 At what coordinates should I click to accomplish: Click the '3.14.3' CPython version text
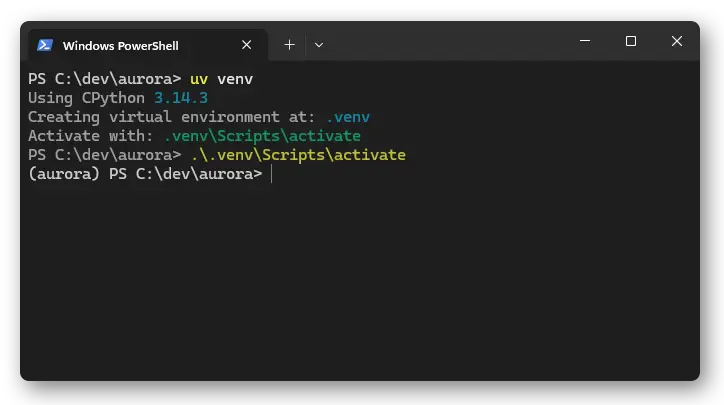[181, 98]
